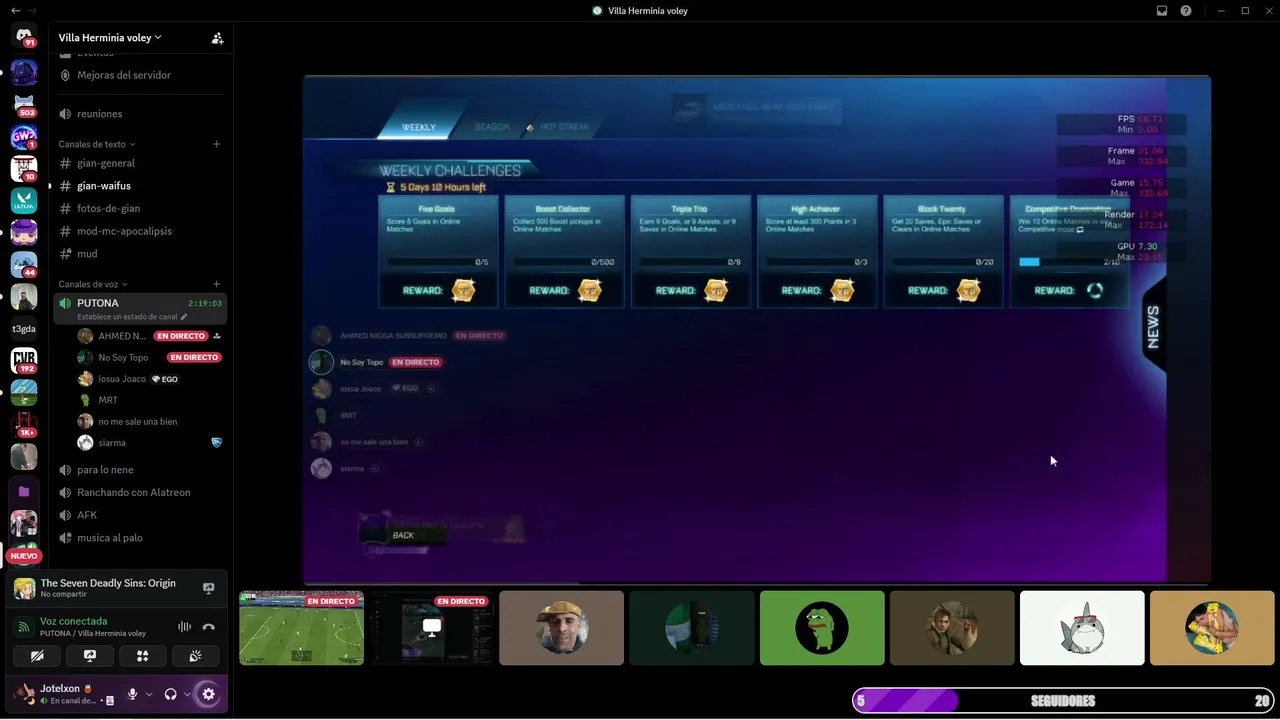The width and height of the screenshot is (1280, 720).
Task: Add a channel to Canales de texto
Action: point(217,144)
